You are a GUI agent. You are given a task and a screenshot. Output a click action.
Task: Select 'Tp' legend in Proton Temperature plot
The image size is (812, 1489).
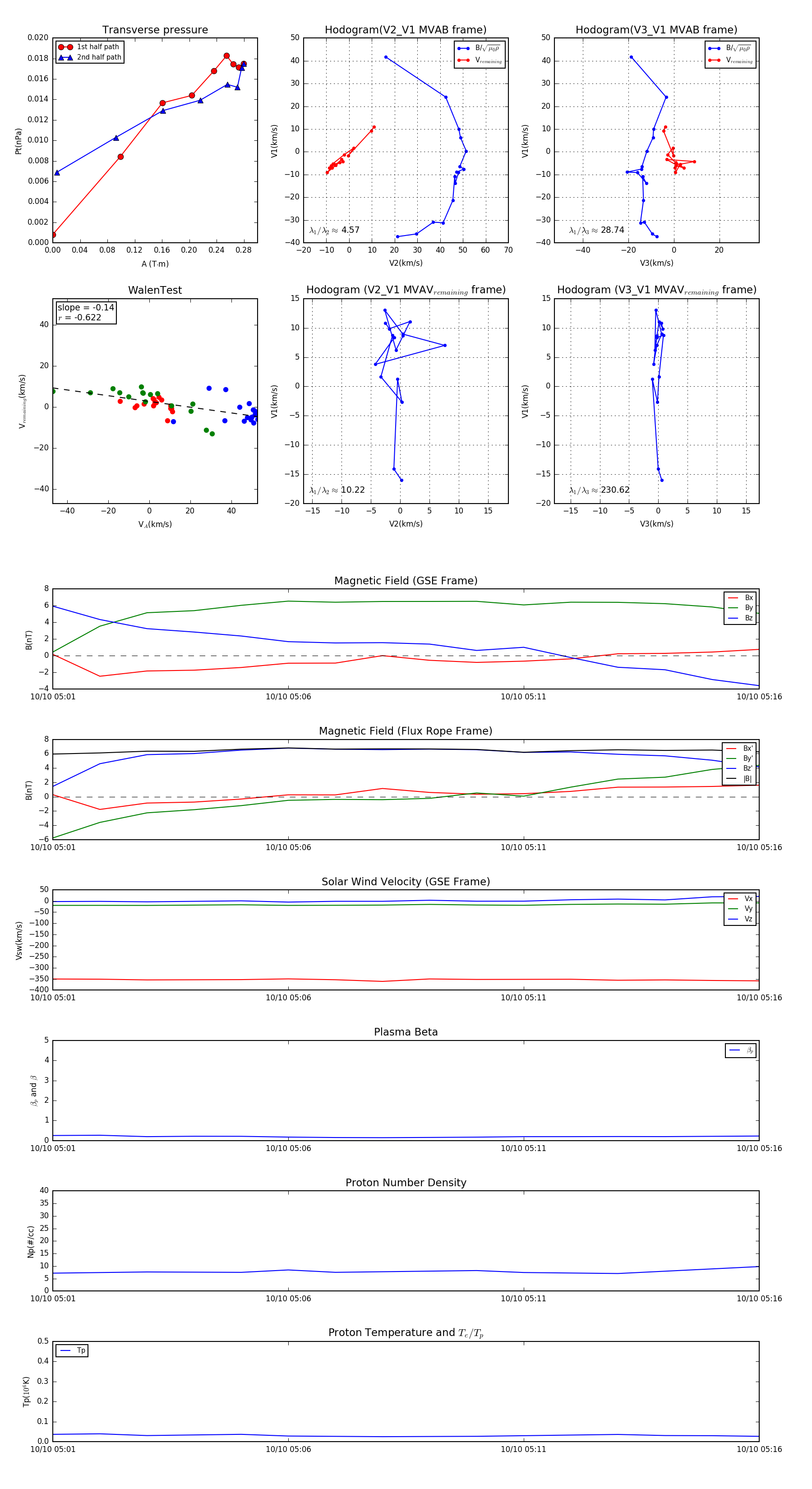coord(72,1350)
